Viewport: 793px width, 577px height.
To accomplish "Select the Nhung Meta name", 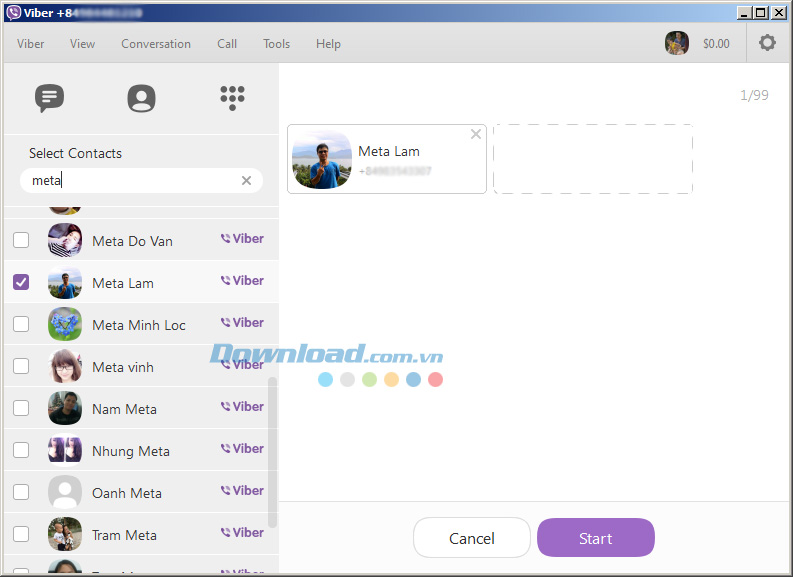I will tap(131, 451).
